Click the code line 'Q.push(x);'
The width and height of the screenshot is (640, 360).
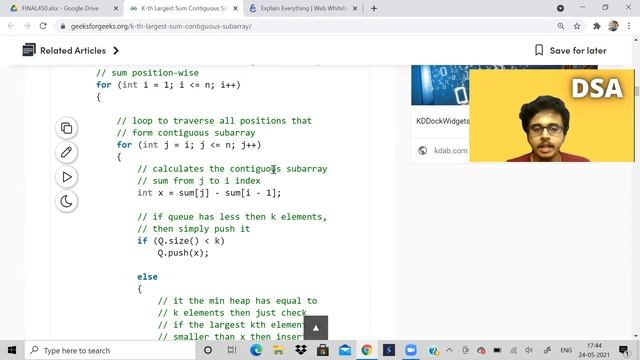point(183,253)
